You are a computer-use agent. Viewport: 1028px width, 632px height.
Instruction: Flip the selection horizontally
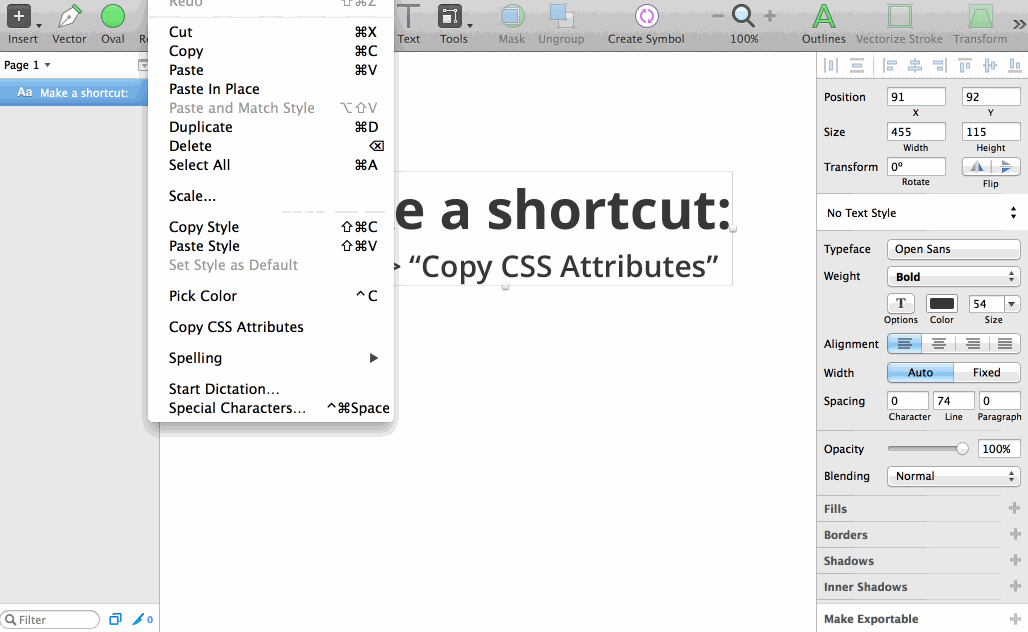(976, 166)
